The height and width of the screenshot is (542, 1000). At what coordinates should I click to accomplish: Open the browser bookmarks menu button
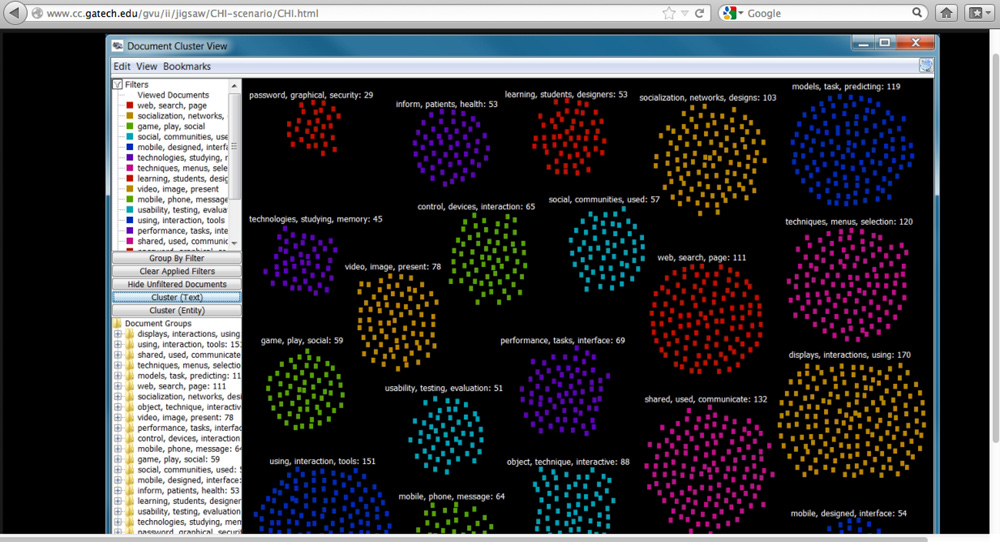pyautogui.click(x=976, y=13)
